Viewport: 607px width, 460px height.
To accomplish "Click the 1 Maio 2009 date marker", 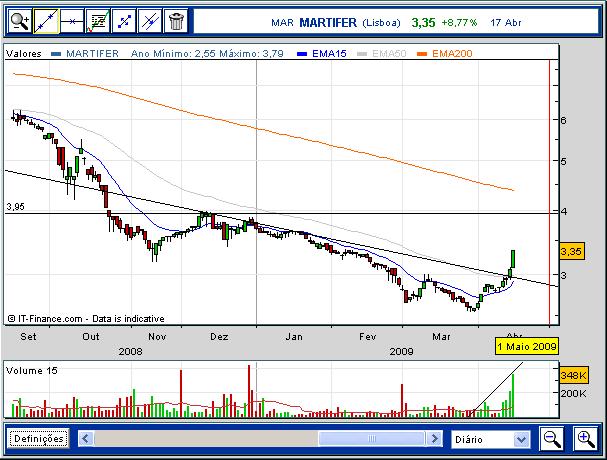I will pos(527,346).
